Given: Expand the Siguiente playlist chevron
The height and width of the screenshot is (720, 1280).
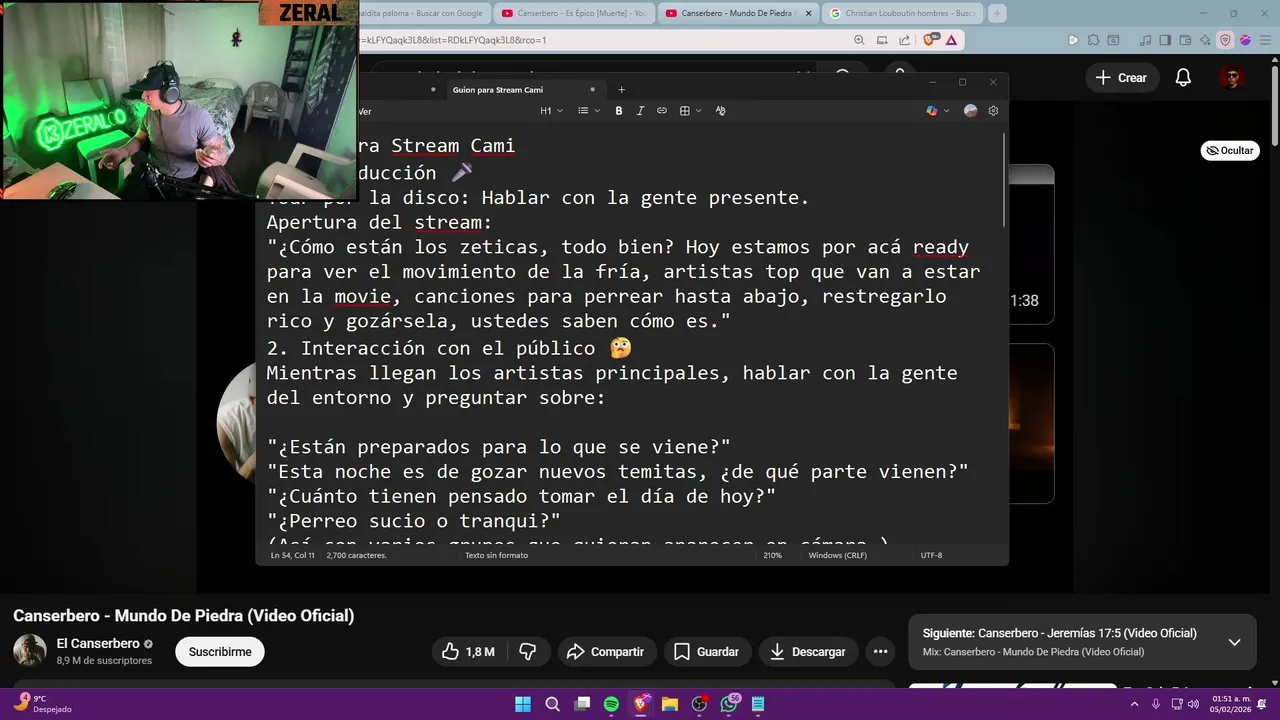Looking at the screenshot, I should tap(1234, 642).
